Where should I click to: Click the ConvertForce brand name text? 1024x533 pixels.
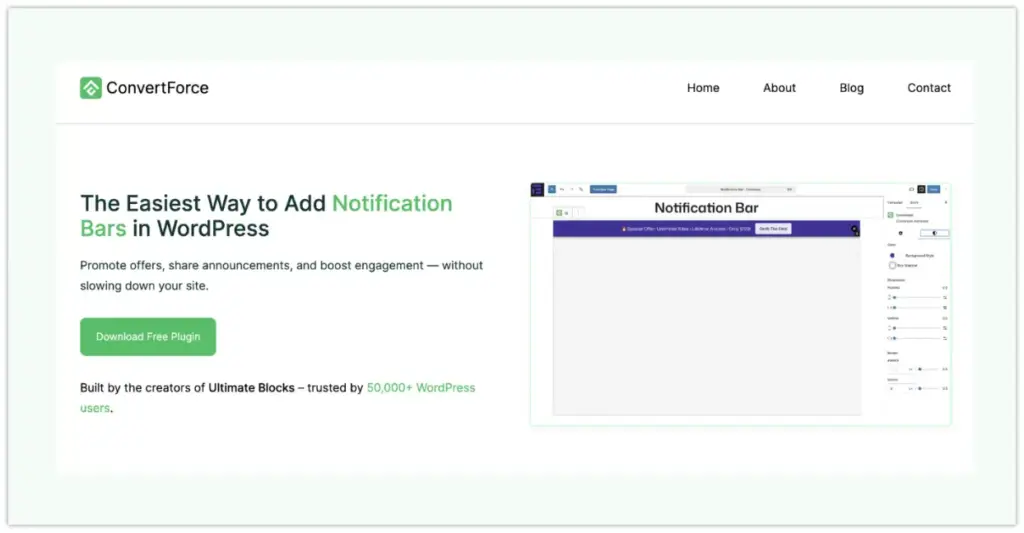click(157, 88)
